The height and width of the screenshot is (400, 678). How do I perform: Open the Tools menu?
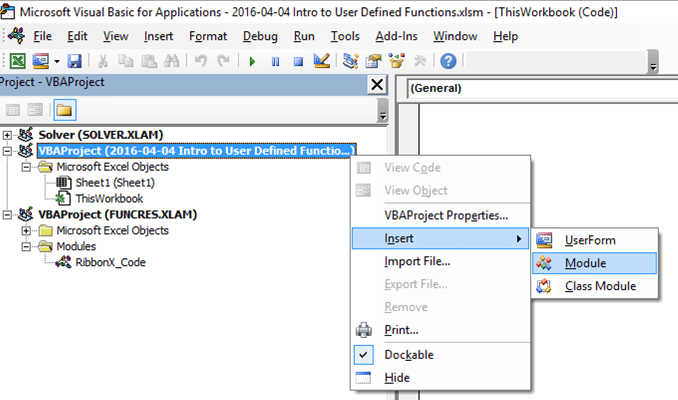click(345, 36)
